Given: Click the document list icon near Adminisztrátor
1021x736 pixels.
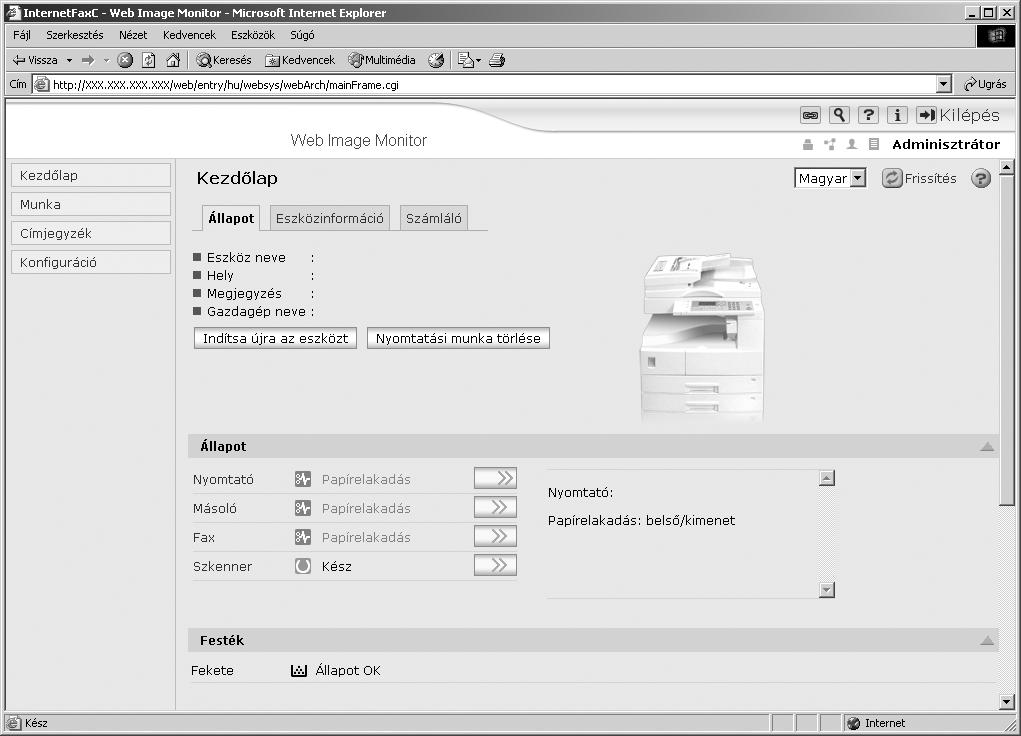Looking at the screenshot, I should pyautogui.click(x=874, y=144).
